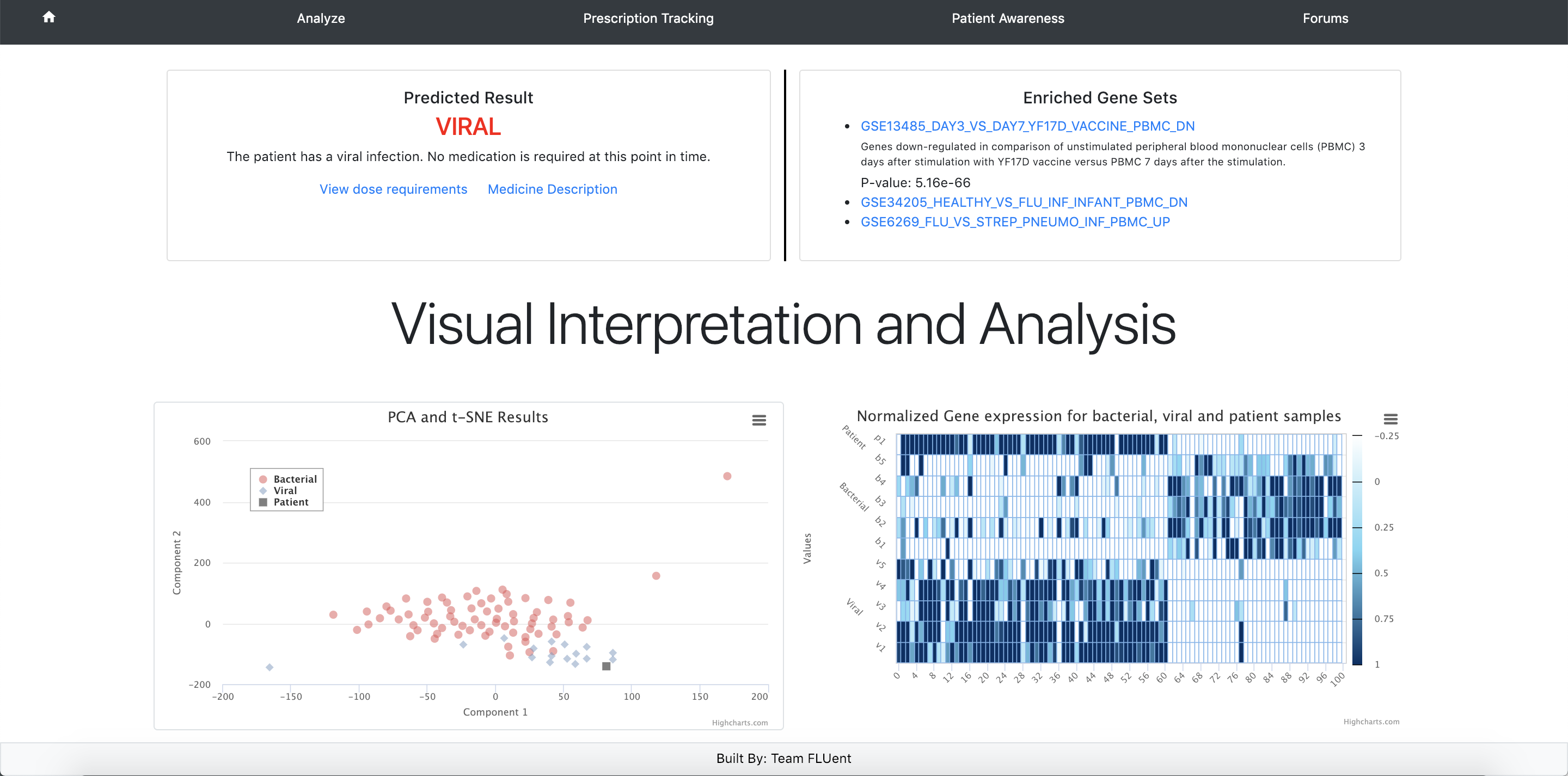Go to Prescription Tracking page
The image size is (1568, 776).
point(648,19)
